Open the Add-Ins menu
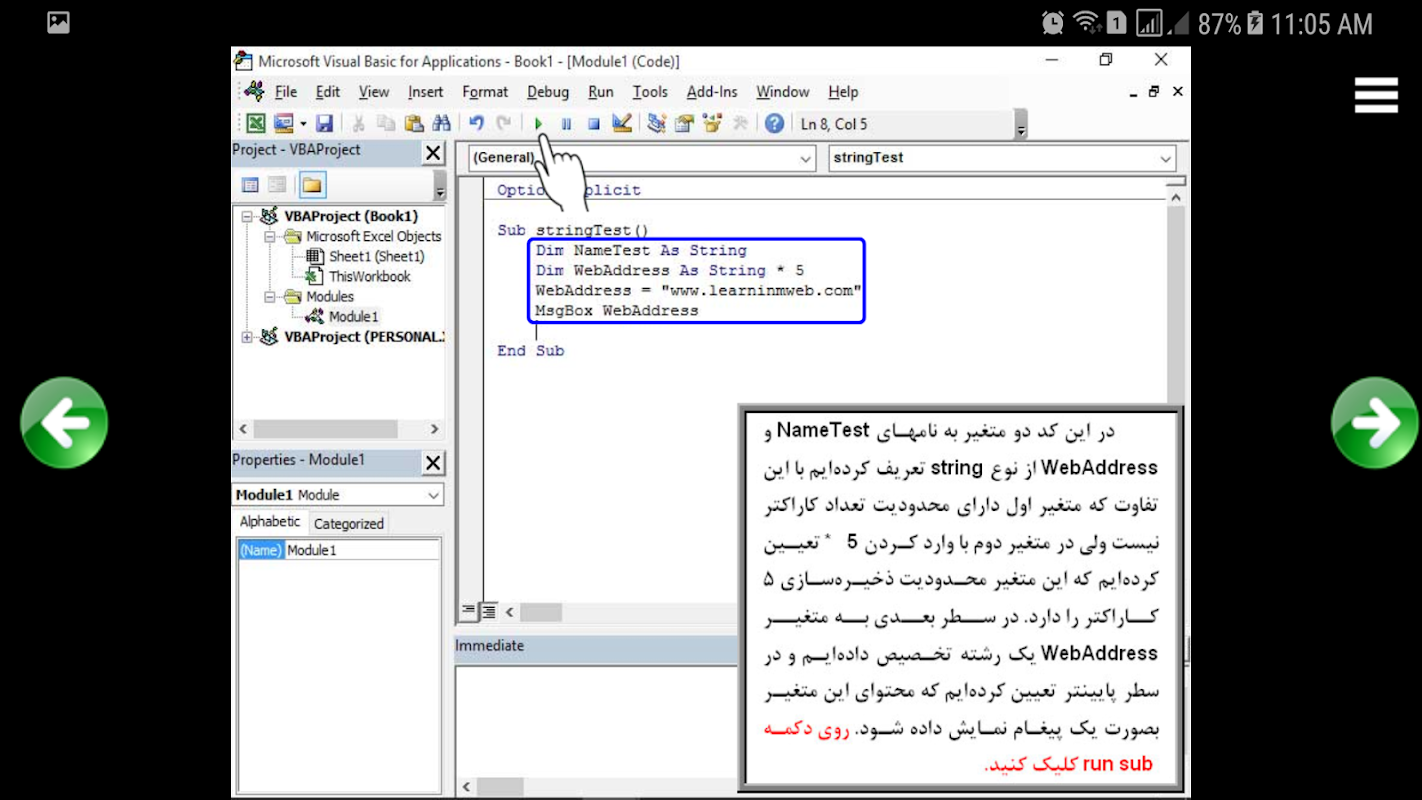Viewport: 1422px width, 800px height. coord(712,92)
